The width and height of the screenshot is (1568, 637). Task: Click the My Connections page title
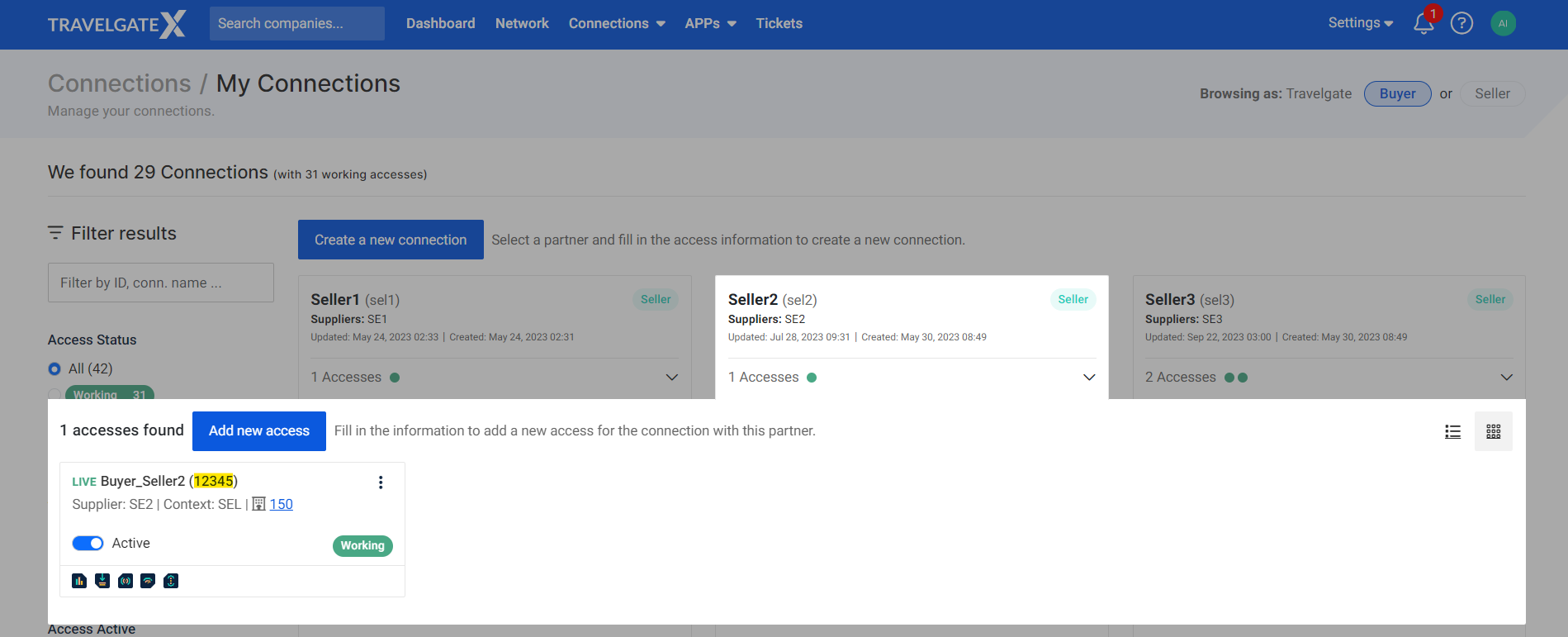[308, 83]
